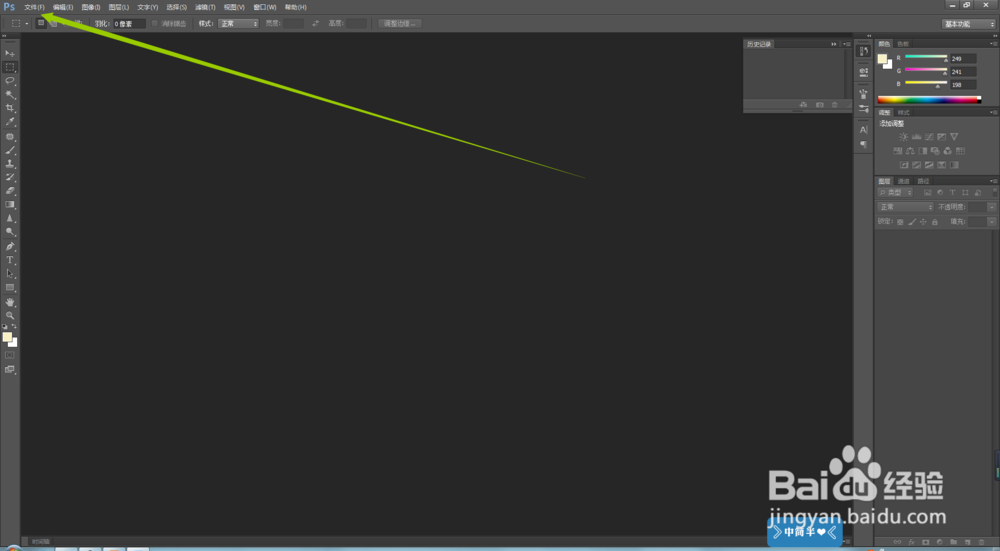Select the Dodge tool
Image resolution: width=1000 pixels, height=551 pixels.
pos(10,232)
